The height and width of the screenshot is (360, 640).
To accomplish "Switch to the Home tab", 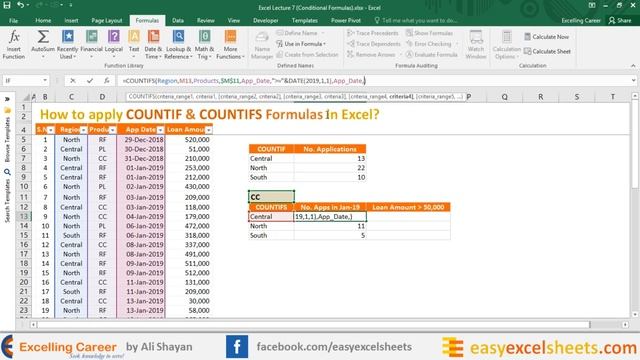I will [43, 20].
